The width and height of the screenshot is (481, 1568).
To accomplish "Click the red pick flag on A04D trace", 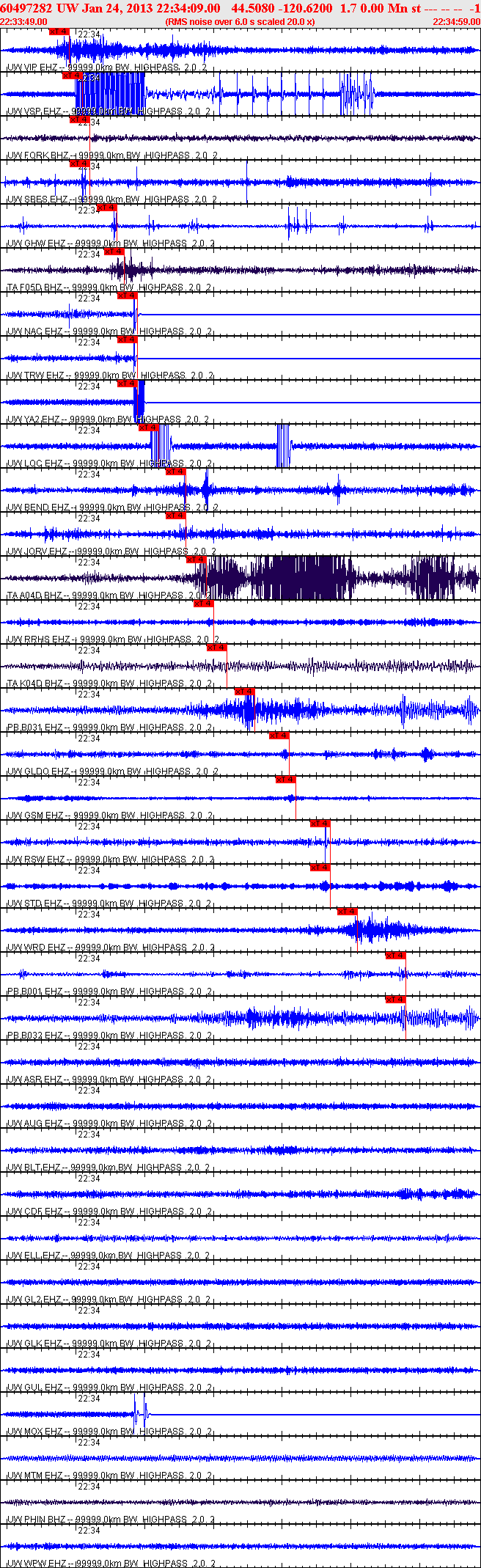I will tap(196, 560).
